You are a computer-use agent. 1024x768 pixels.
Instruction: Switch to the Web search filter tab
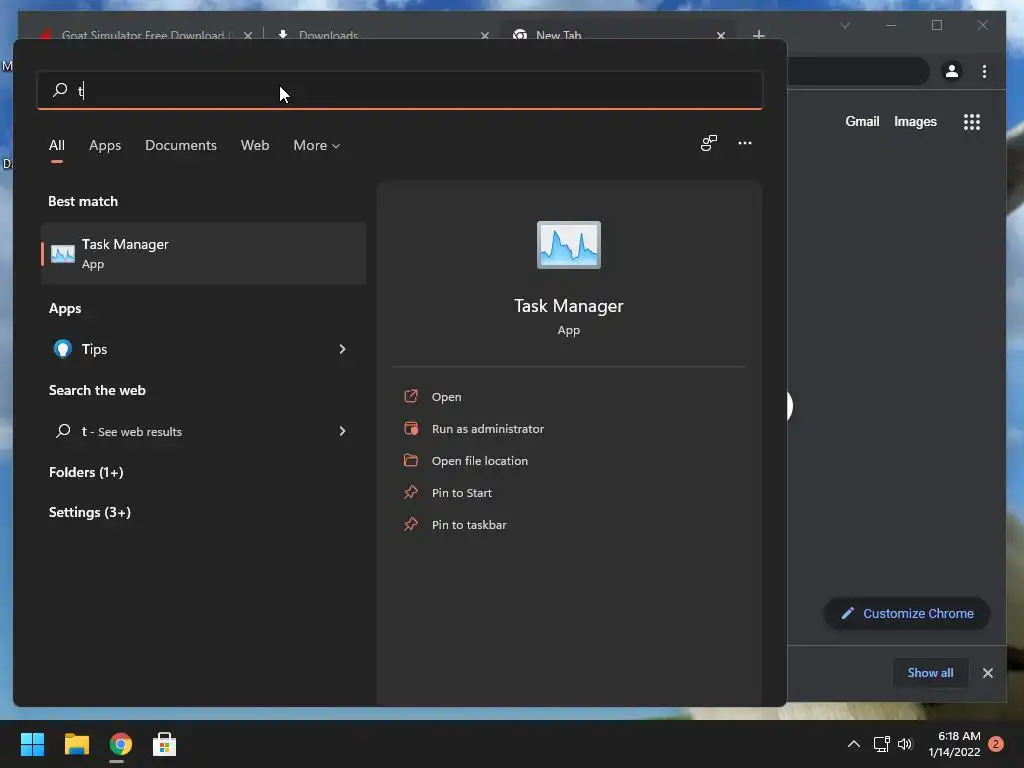click(x=255, y=146)
